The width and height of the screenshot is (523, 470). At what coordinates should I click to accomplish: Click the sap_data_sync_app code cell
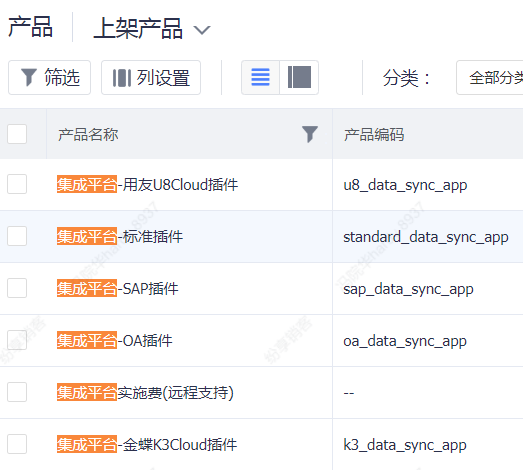tap(408, 289)
